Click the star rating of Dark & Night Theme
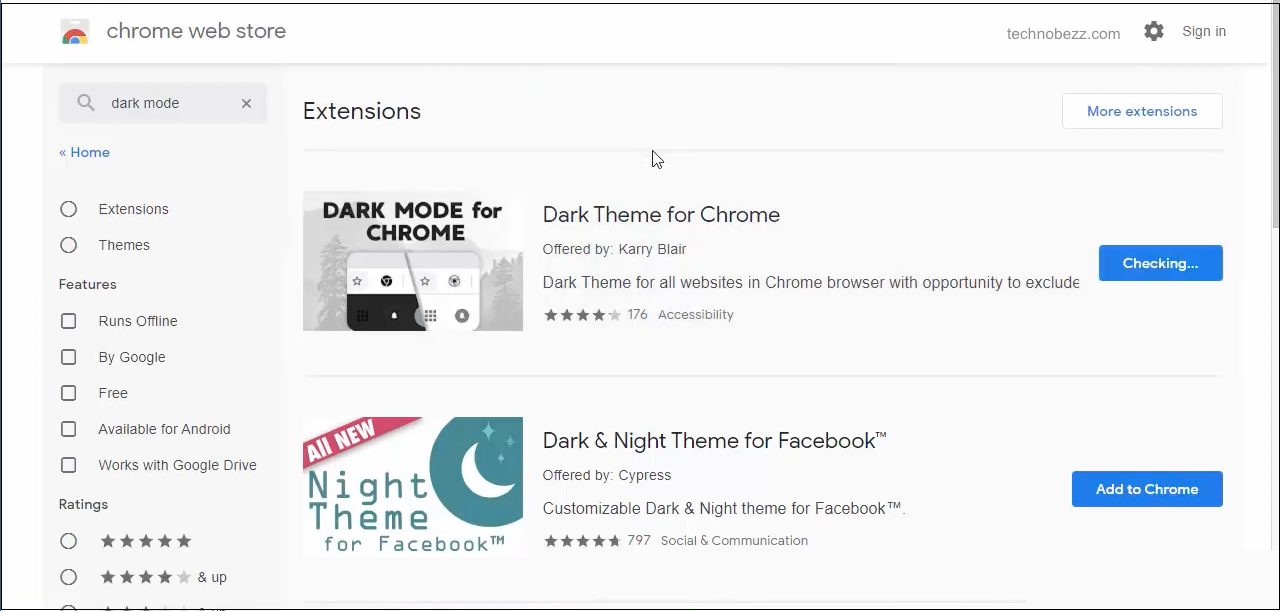1280x611 pixels. (582, 541)
